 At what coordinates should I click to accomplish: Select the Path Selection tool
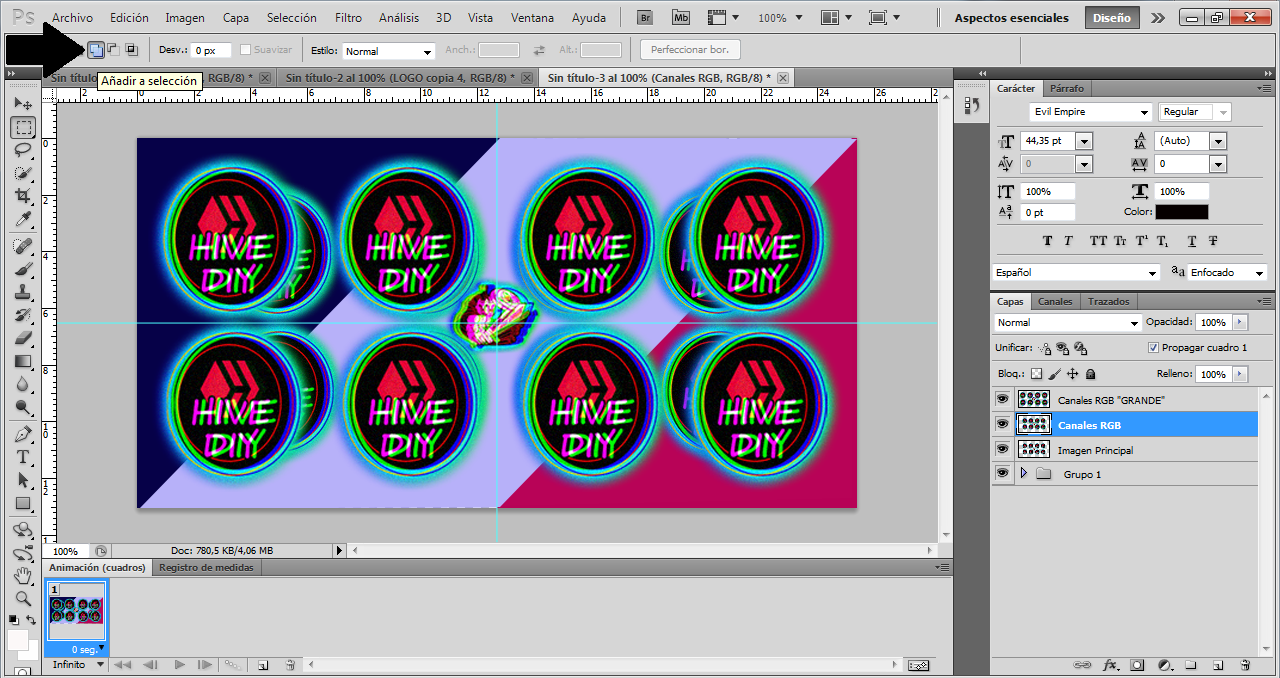tap(23, 480)
